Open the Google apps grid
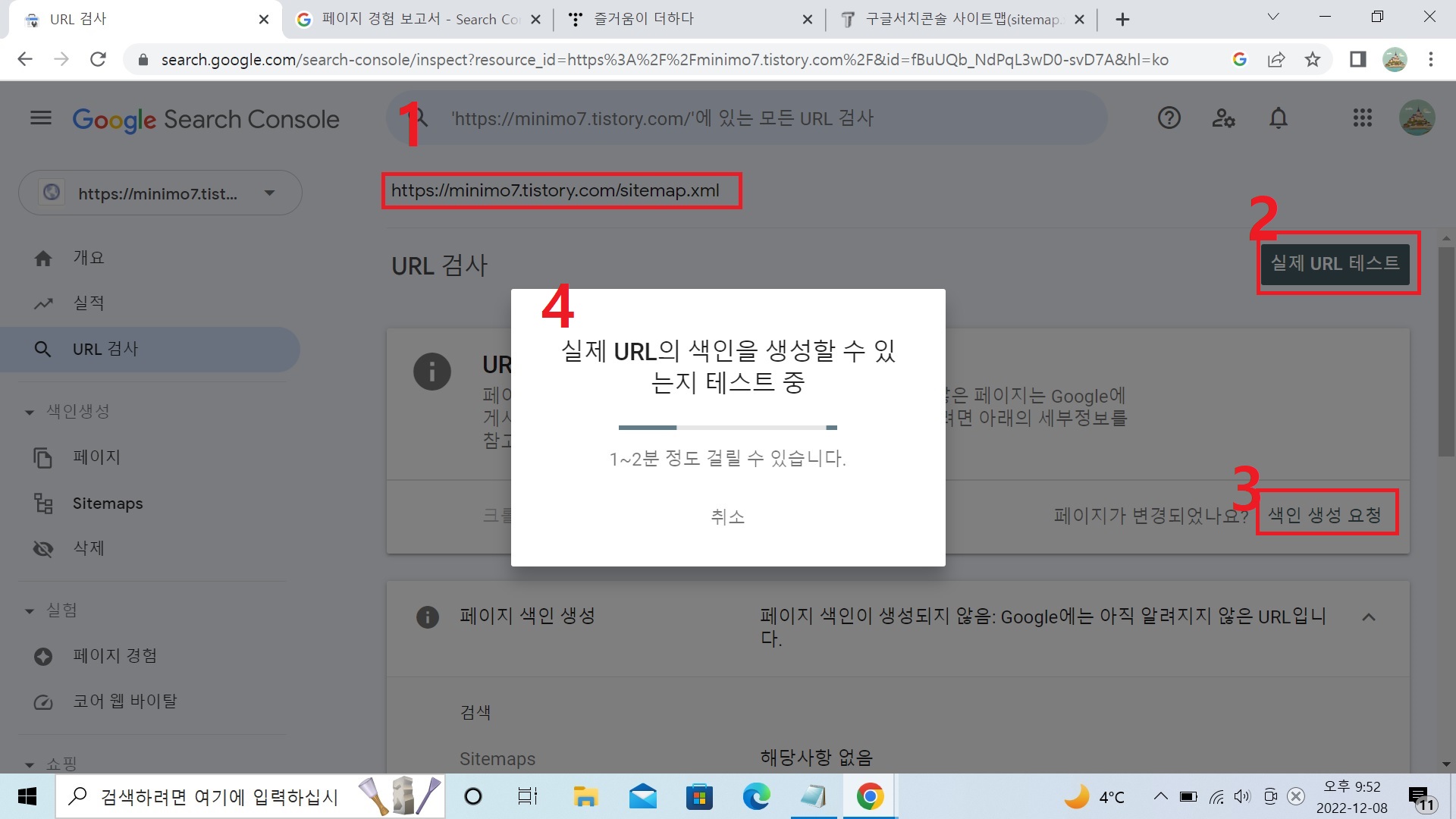This screenshot has width=1456, height=819. pos(1362,118)
